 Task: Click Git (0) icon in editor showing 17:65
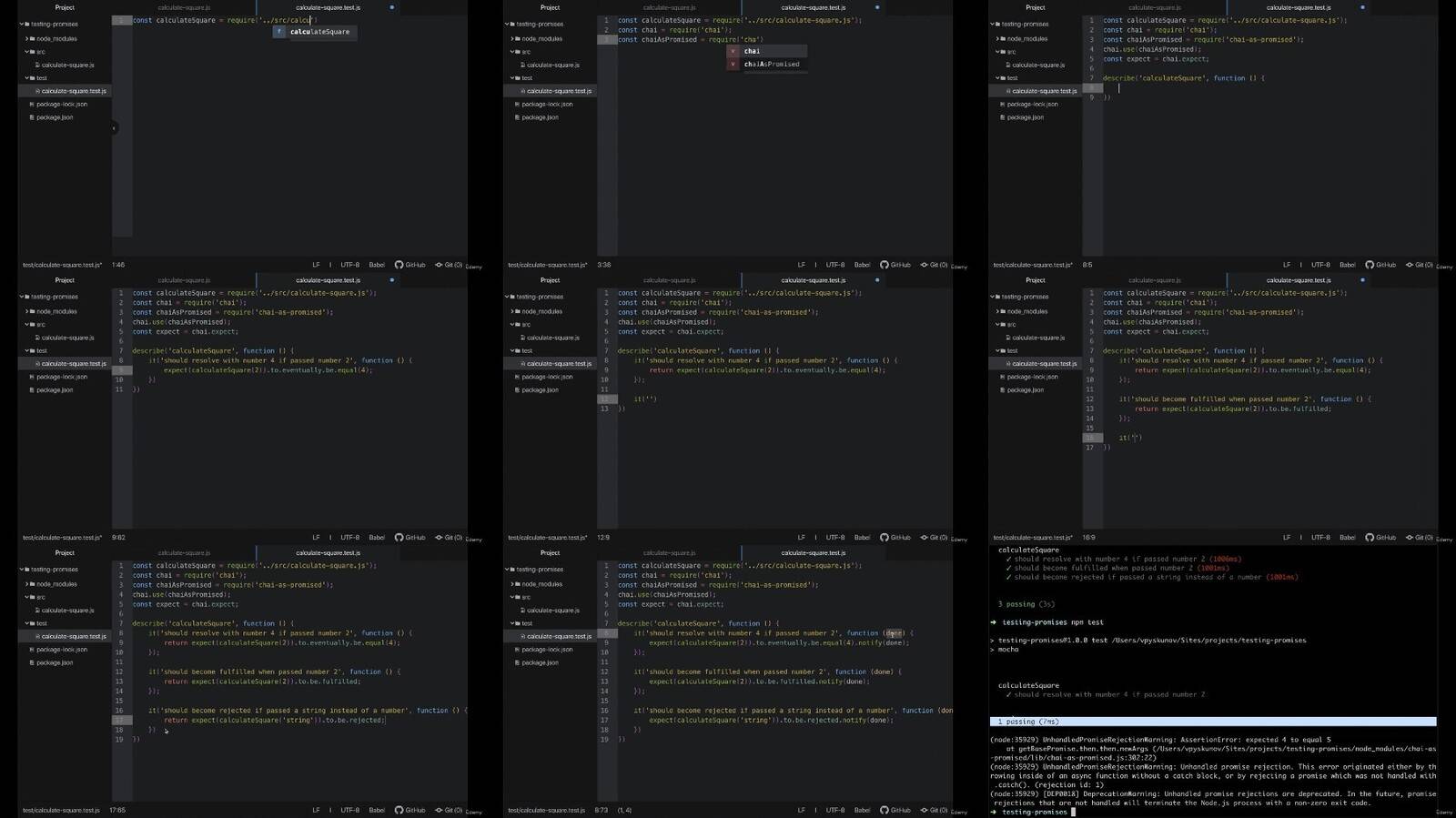tap(439, 810)
